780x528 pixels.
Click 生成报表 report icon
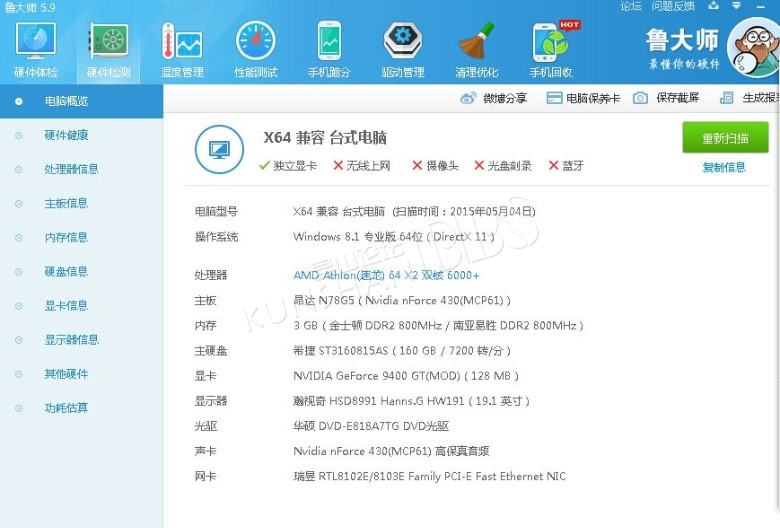pos(726,98)
